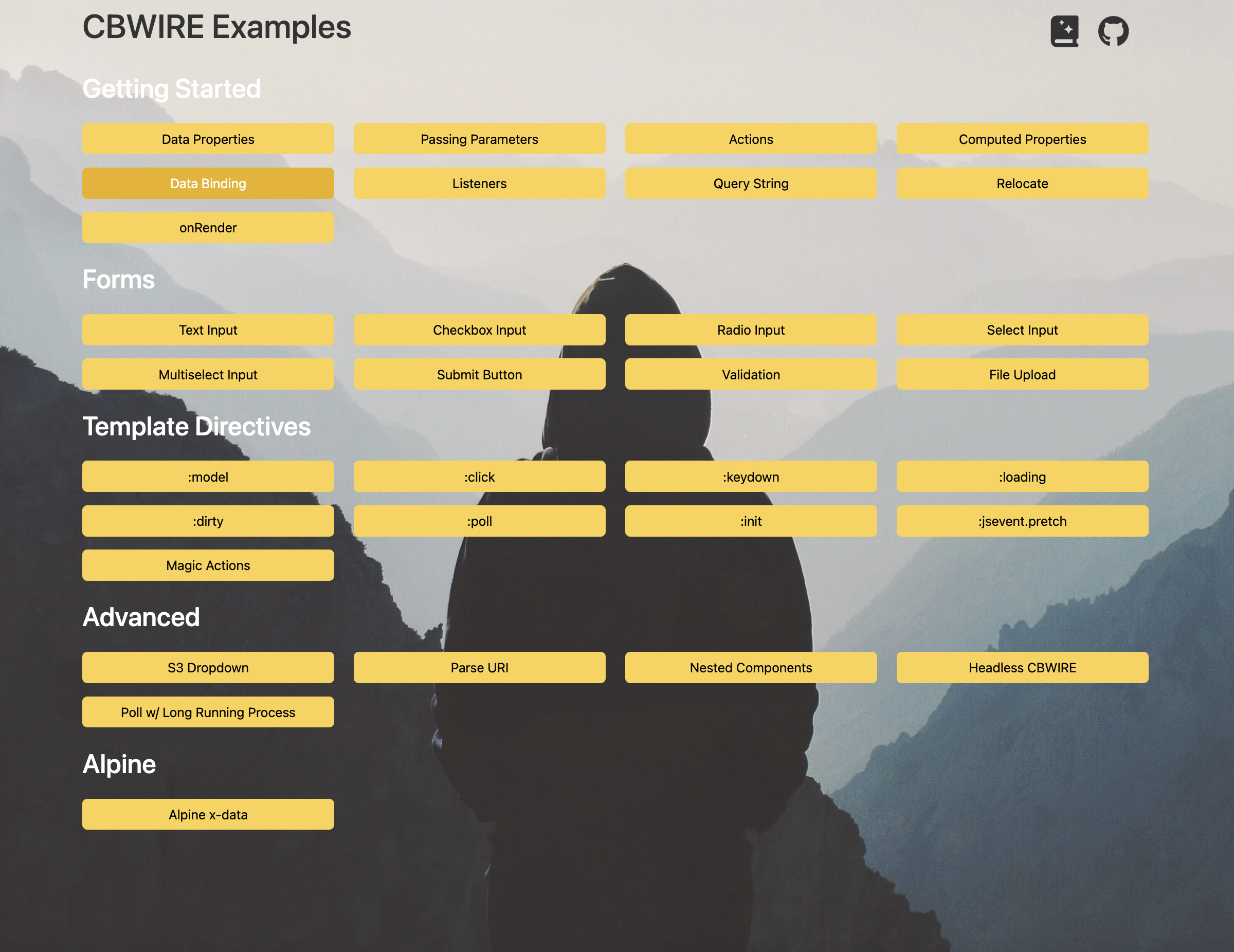Open the onRender example
Viewport: 1234px width, 952px height.
[x=208, y=228]
